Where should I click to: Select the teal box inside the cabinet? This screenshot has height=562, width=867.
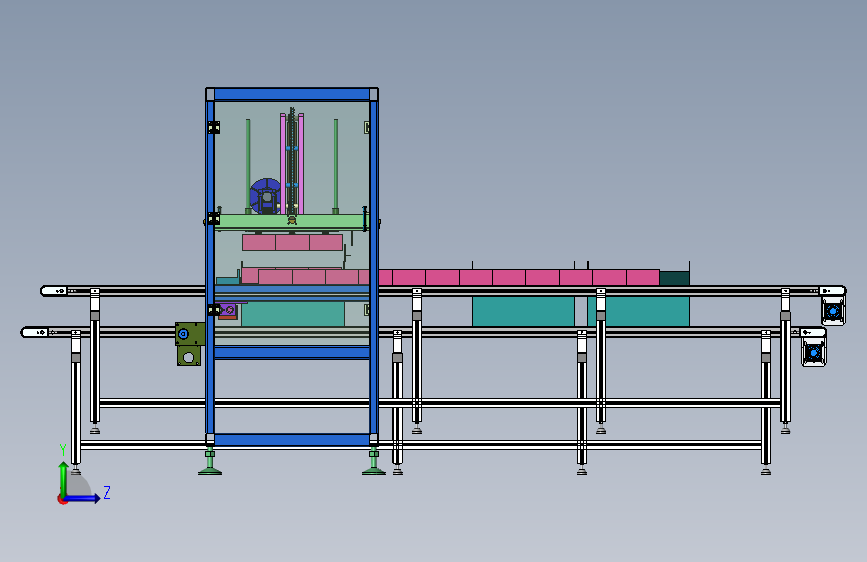point(293,314)
